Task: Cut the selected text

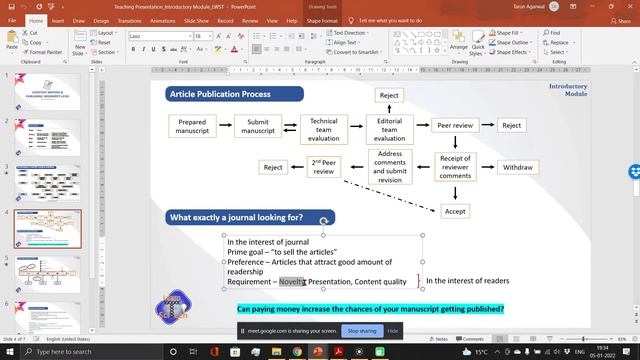Action: (x=30, y=33)
